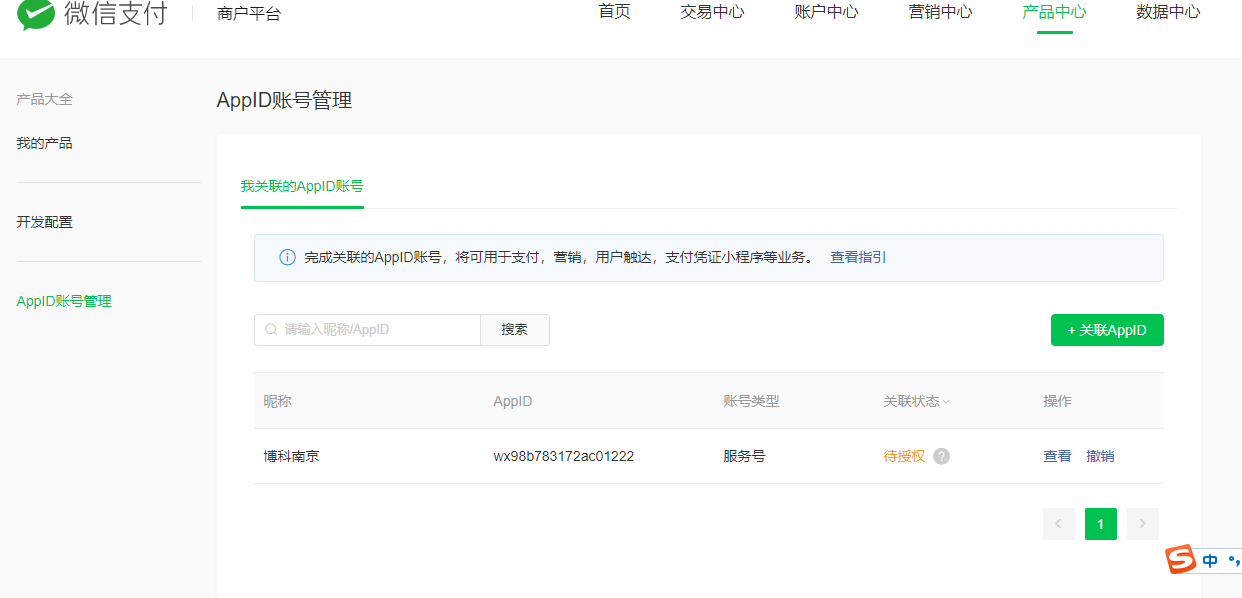The width and height of the screenshot is (1242, 598).
Task: Click 撤销 for 博科南京
Action: 1100,456
